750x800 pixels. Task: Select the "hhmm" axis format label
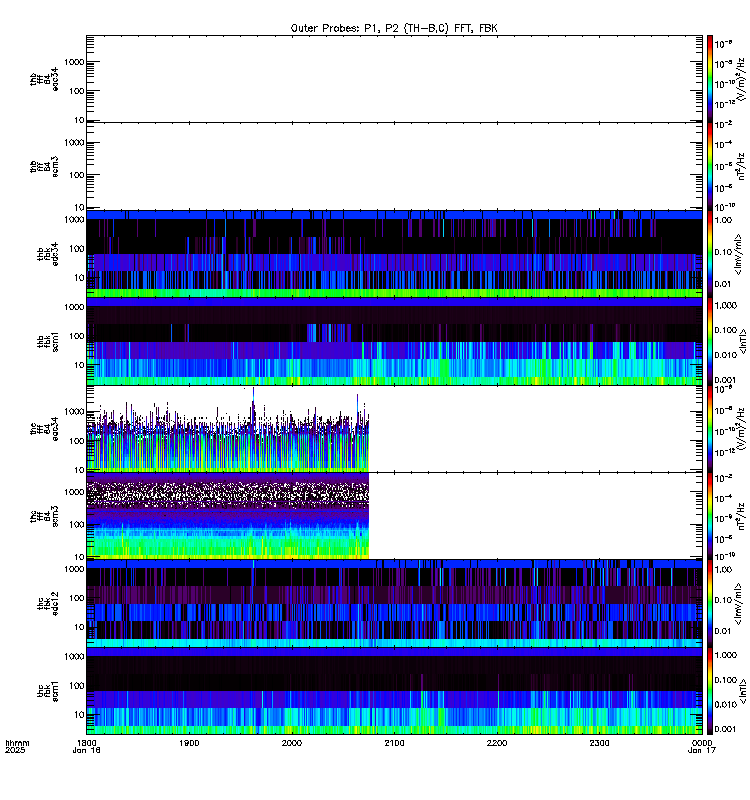[x=17, y=743]
